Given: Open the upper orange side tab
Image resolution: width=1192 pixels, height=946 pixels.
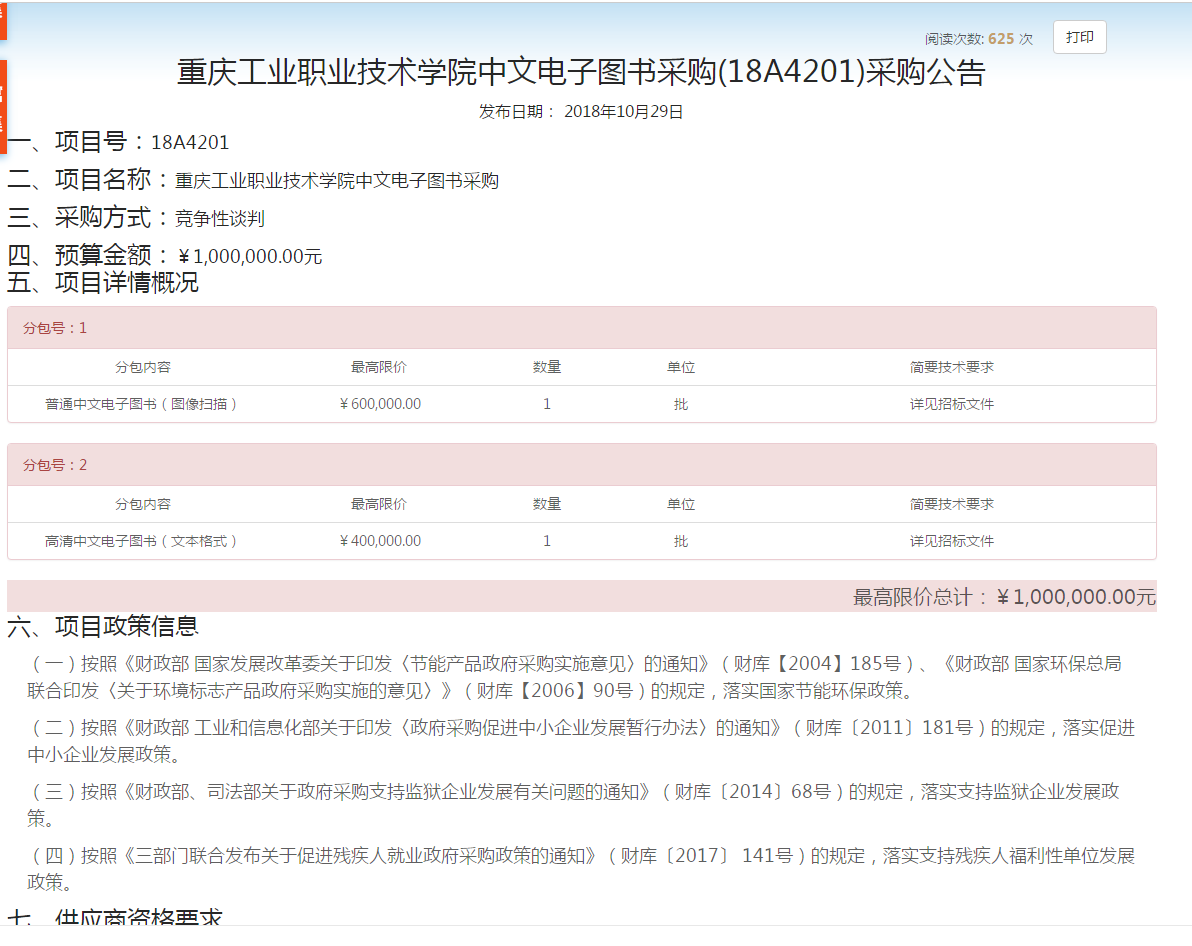Looking at the screenshot, I should click(x=3, y=19).
